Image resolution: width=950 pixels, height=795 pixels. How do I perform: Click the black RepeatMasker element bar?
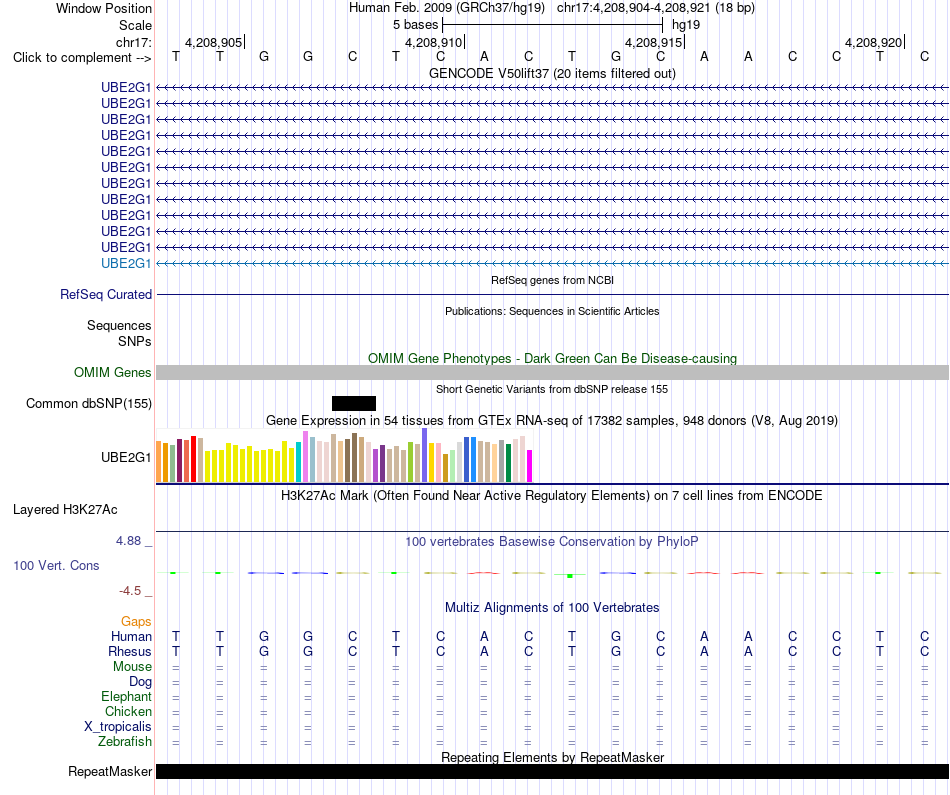(552, 771)
